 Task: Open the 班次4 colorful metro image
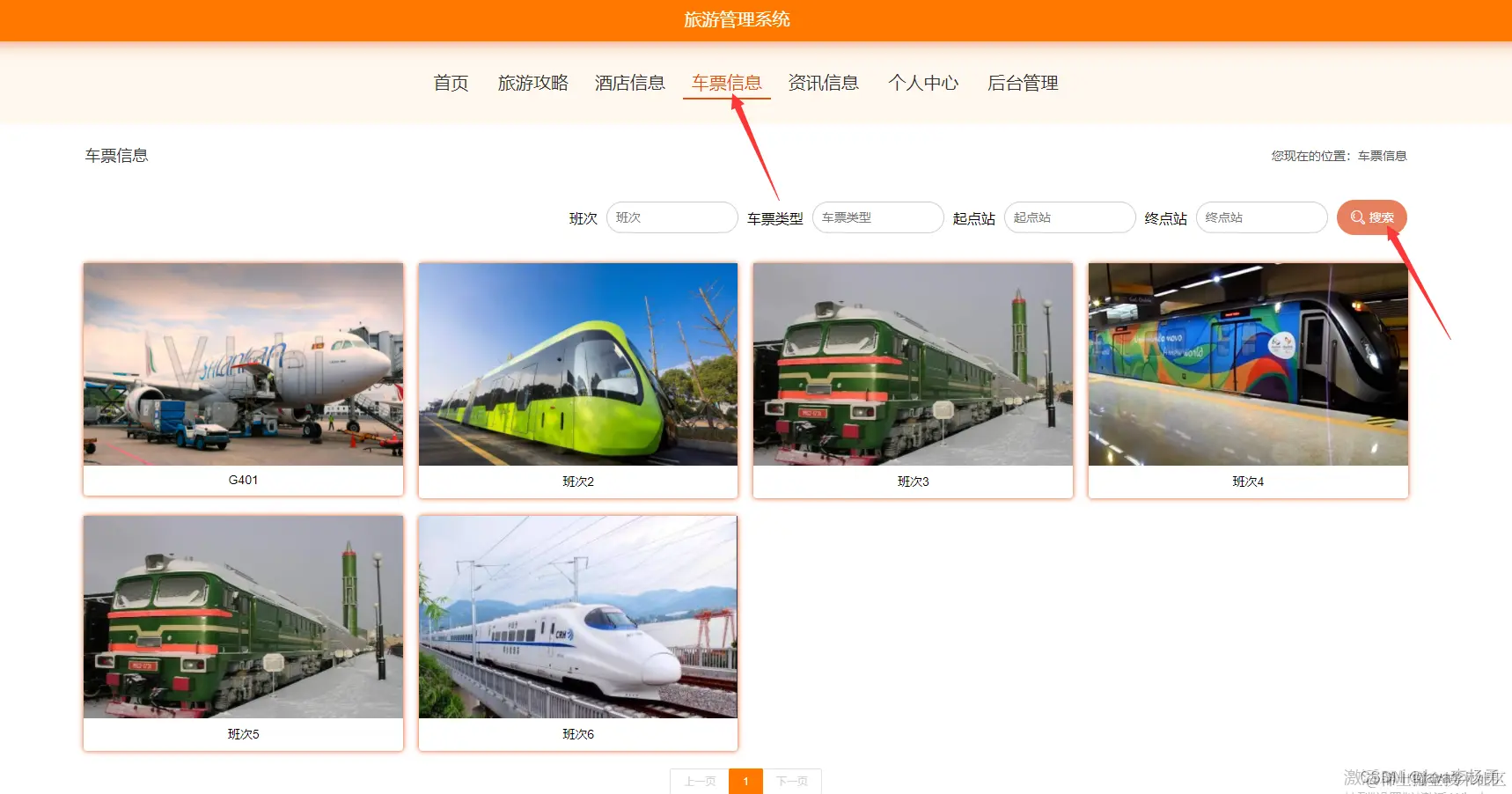tap(1248, 364)
